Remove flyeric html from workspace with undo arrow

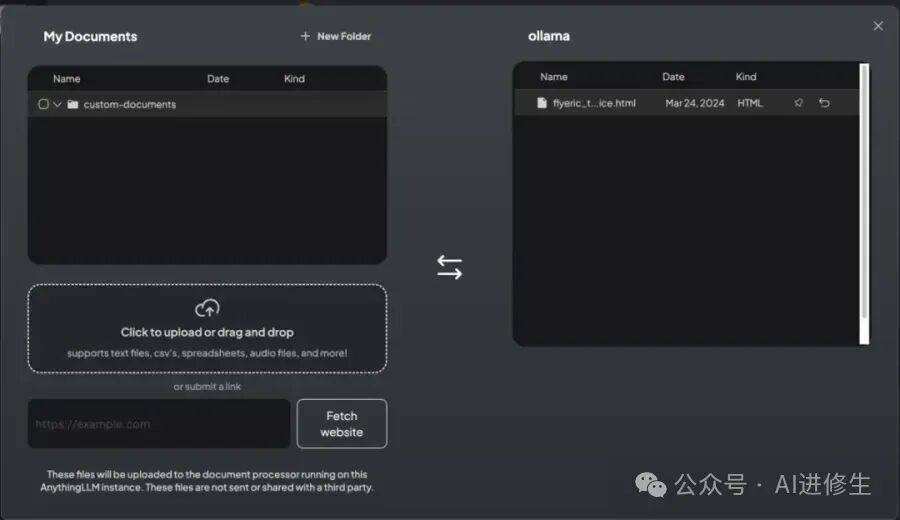click(x=824, y=103)
